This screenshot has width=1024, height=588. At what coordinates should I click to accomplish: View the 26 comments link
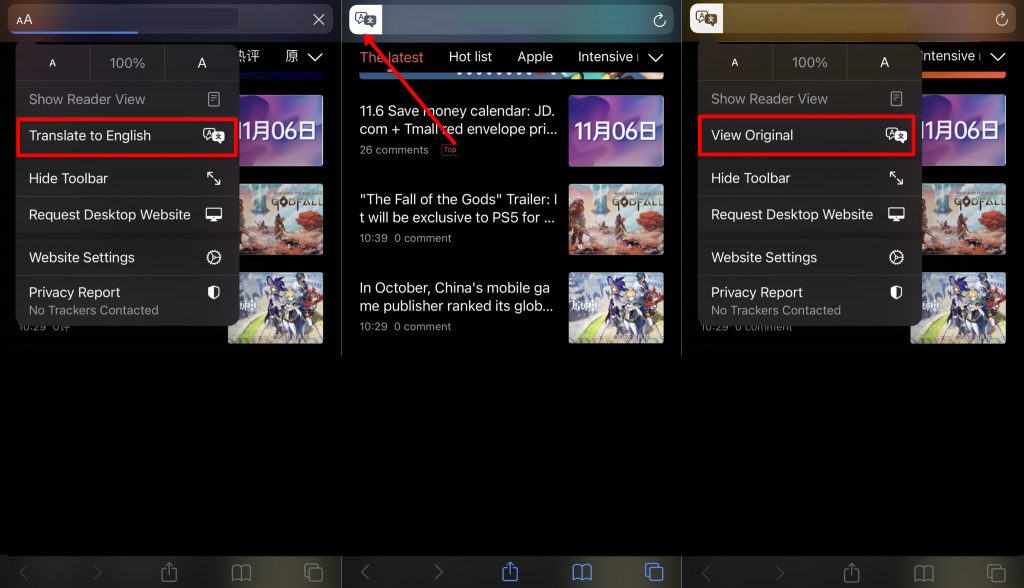(394, 150)
